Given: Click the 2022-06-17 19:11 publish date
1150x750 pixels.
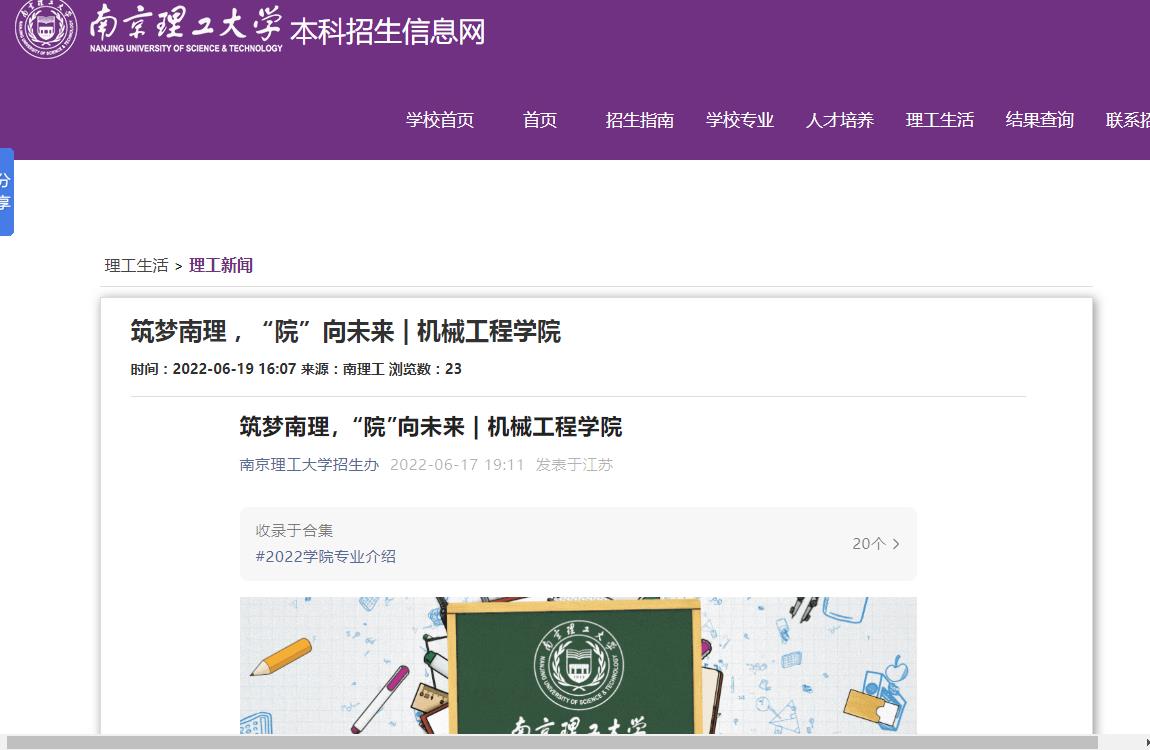Looking at the screenshot, I should [x=457, y=465].
